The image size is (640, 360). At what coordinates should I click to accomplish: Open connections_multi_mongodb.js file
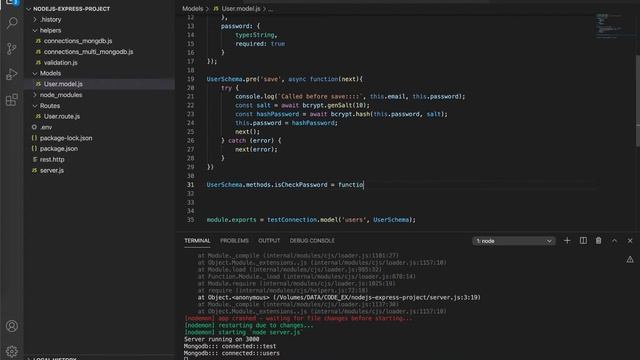click(x=88, y=52)
